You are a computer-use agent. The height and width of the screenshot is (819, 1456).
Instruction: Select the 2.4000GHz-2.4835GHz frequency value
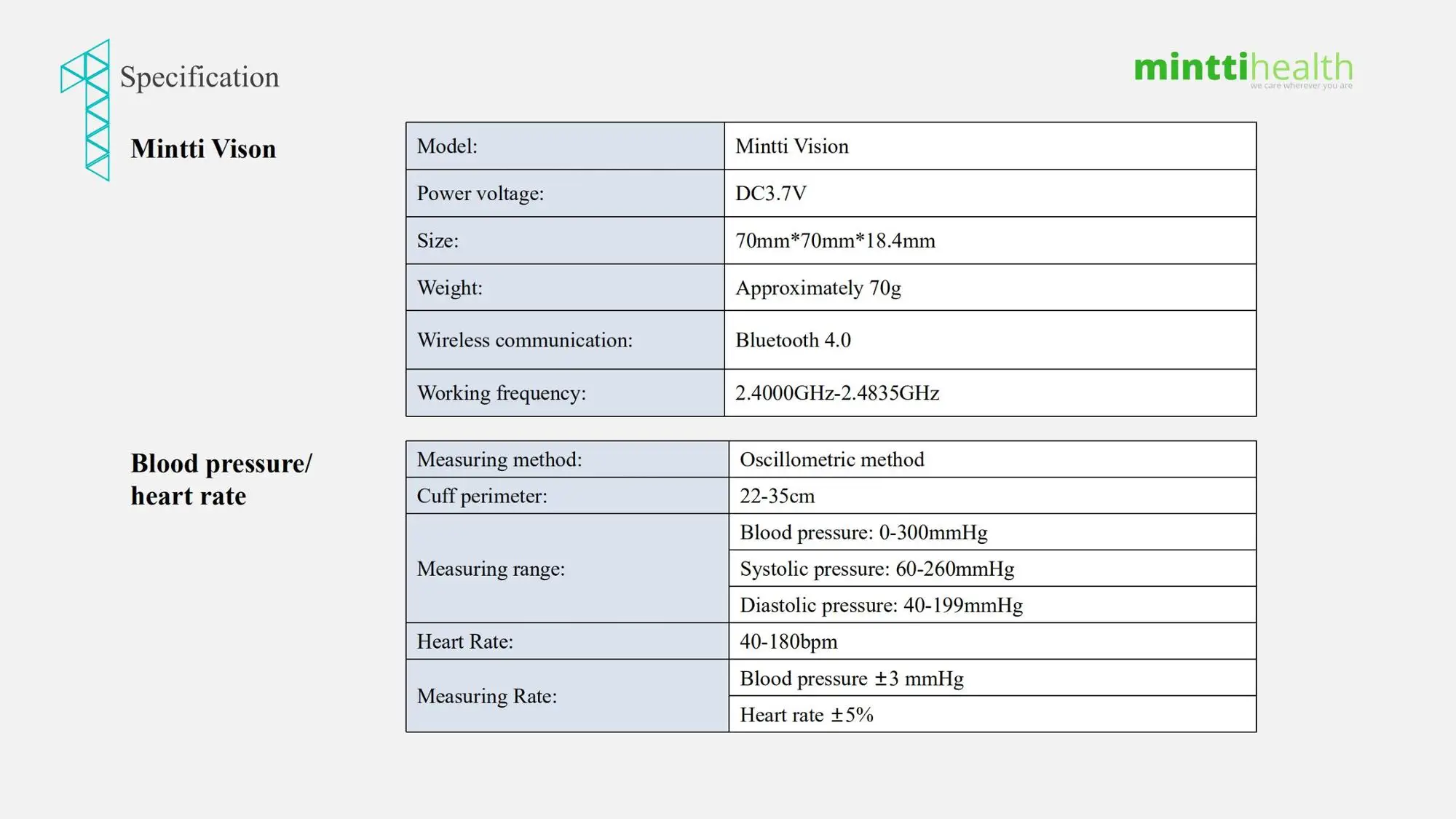[837, 393]
